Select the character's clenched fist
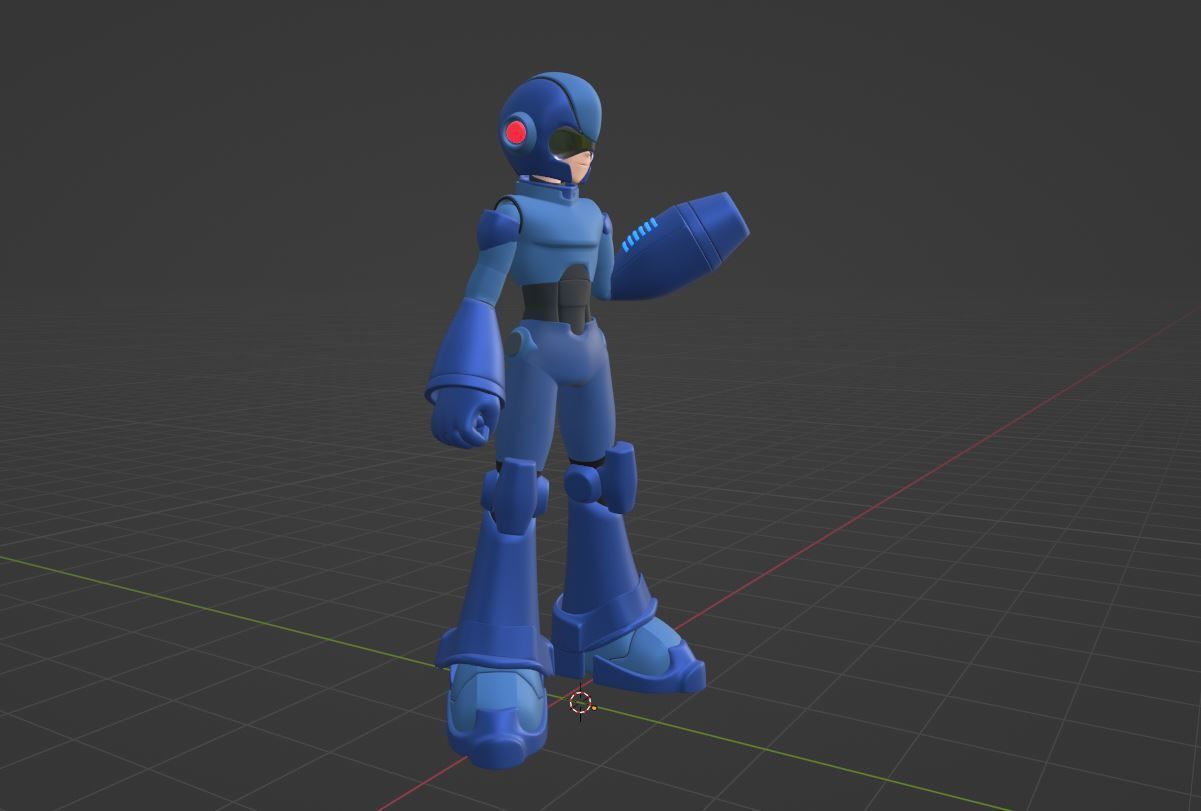1201x811 pixels. coord(464,415)
